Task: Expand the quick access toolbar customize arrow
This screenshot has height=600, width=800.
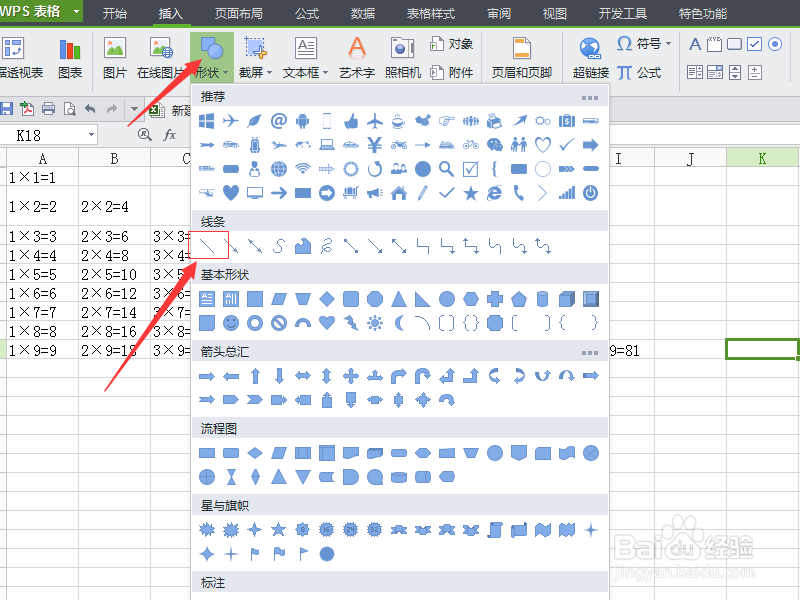Action: pos(134,108)
